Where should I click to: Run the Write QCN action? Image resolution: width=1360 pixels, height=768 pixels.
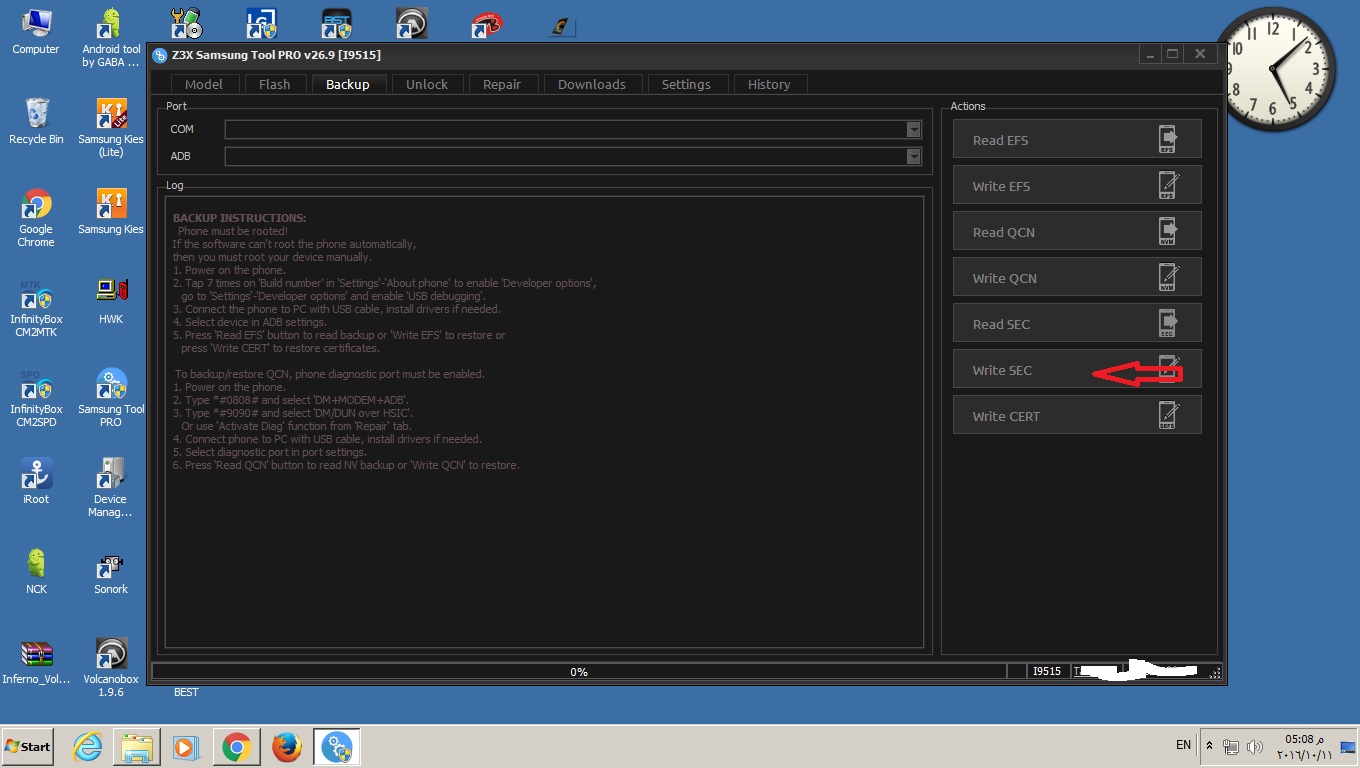(1077, 277)
